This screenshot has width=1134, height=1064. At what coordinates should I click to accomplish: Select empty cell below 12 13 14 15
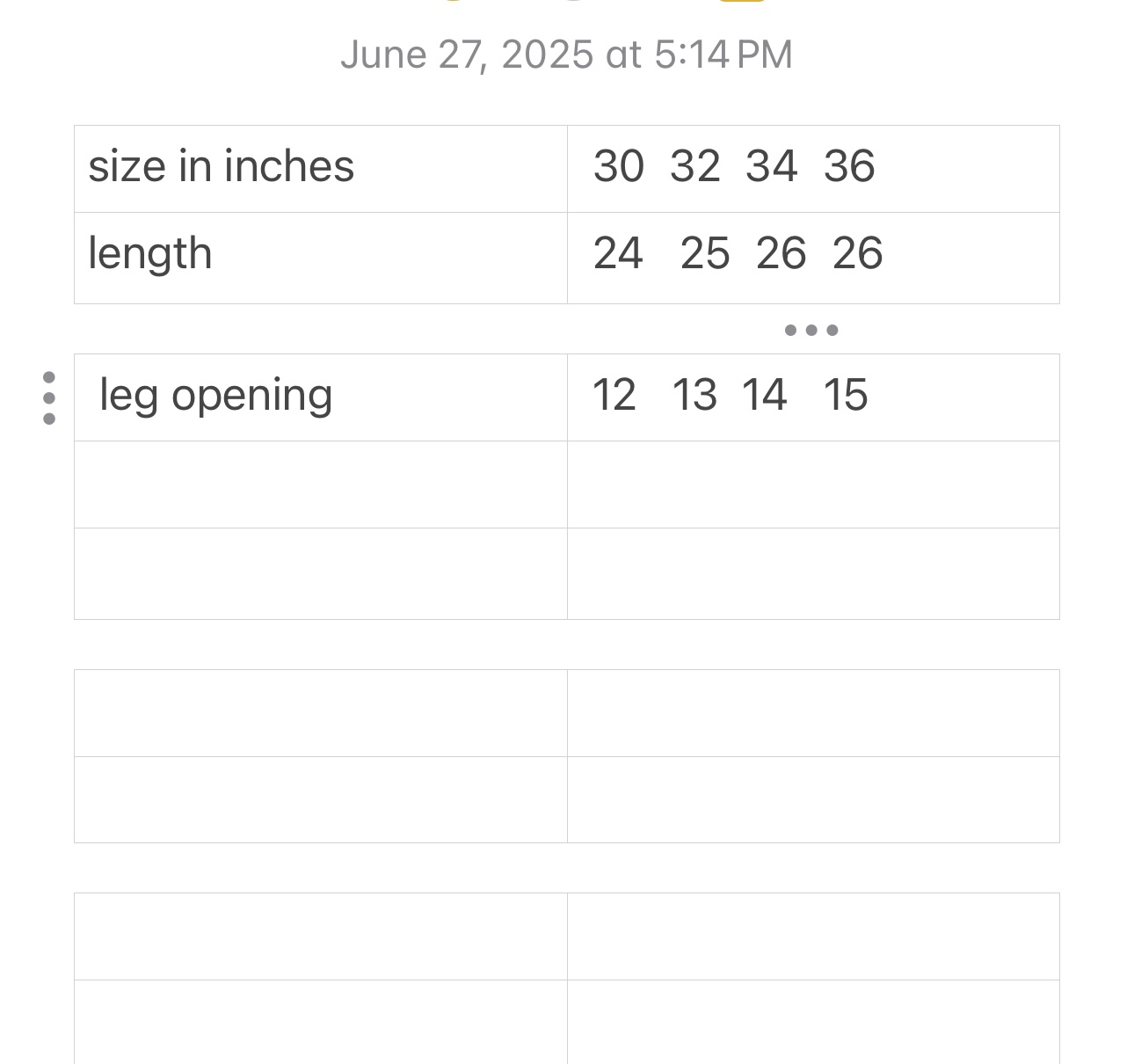[x=812, y=484]
